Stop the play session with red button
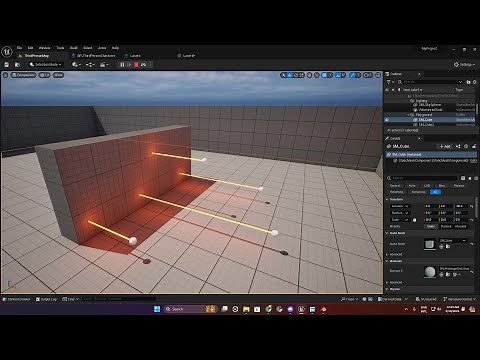 click(x=136, y=65)
